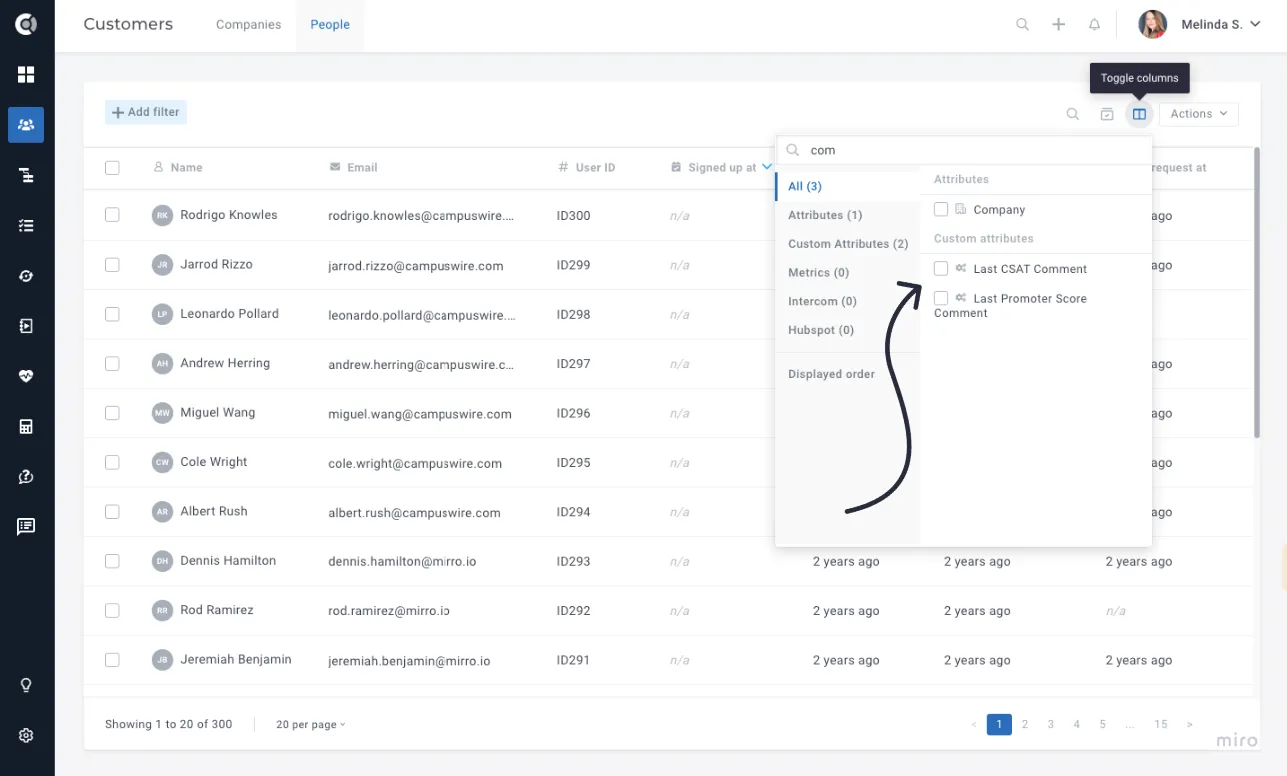Screen dimensions: 1287x776
Task: Sort by the Signed up at column
Action: click(x=721, y=167)
